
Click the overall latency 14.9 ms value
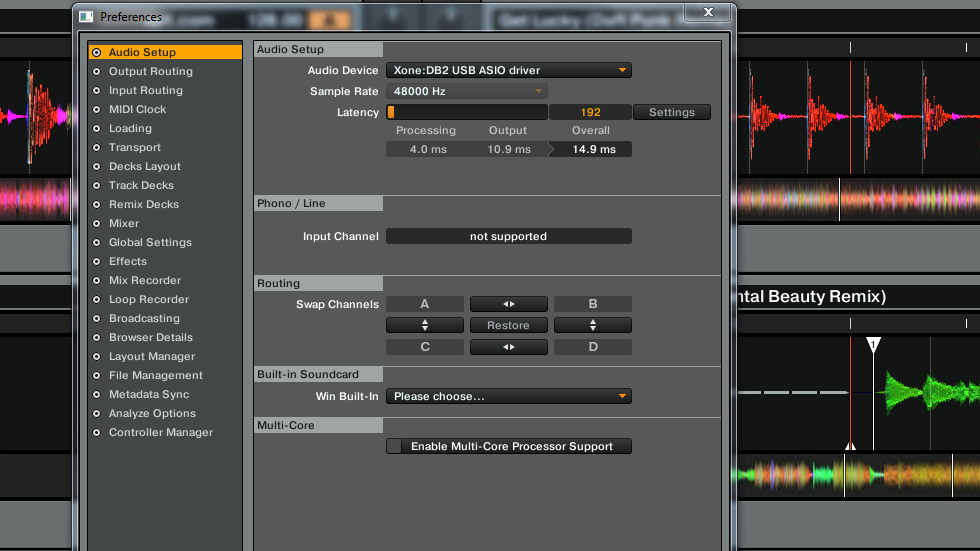(594, 149)
